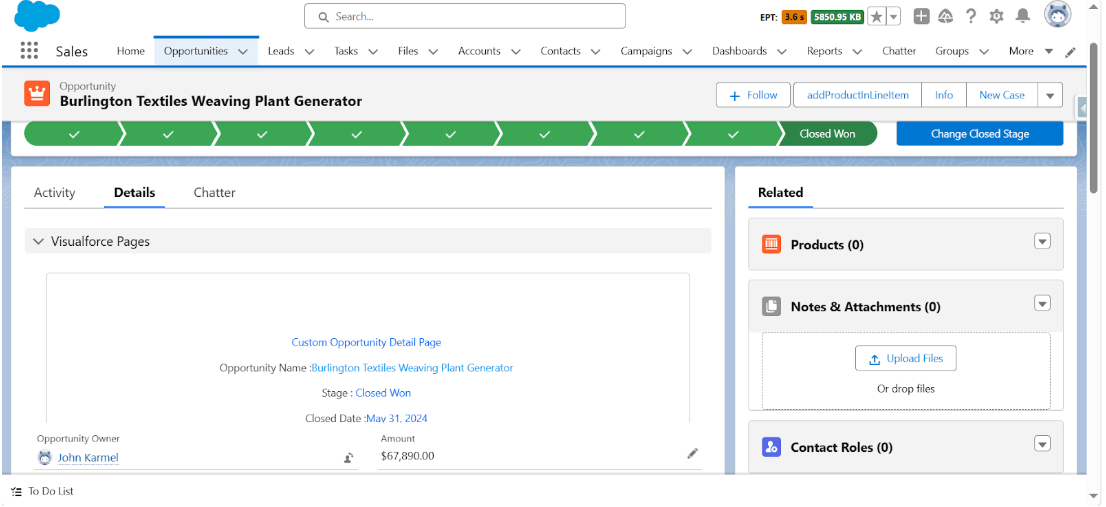Click the Follow button

pos(753,94)
